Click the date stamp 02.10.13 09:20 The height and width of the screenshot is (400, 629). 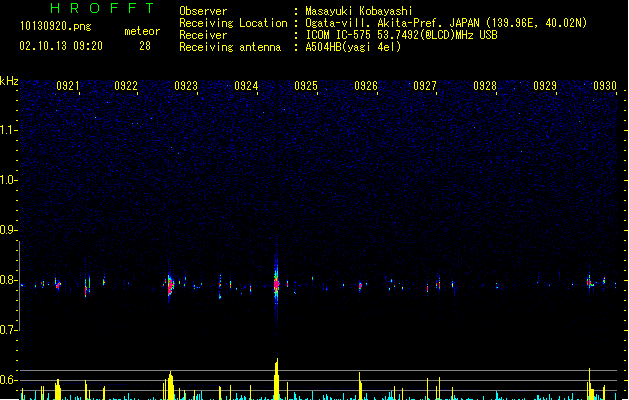click(x=61, y=46)
